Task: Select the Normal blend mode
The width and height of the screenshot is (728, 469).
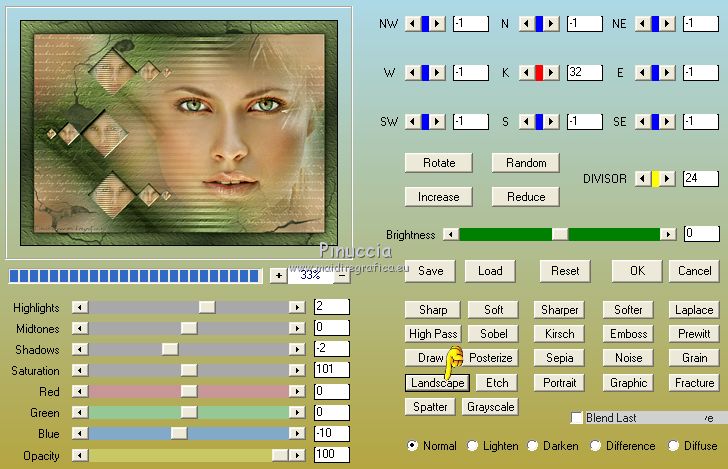Action: tap(412, 446)
